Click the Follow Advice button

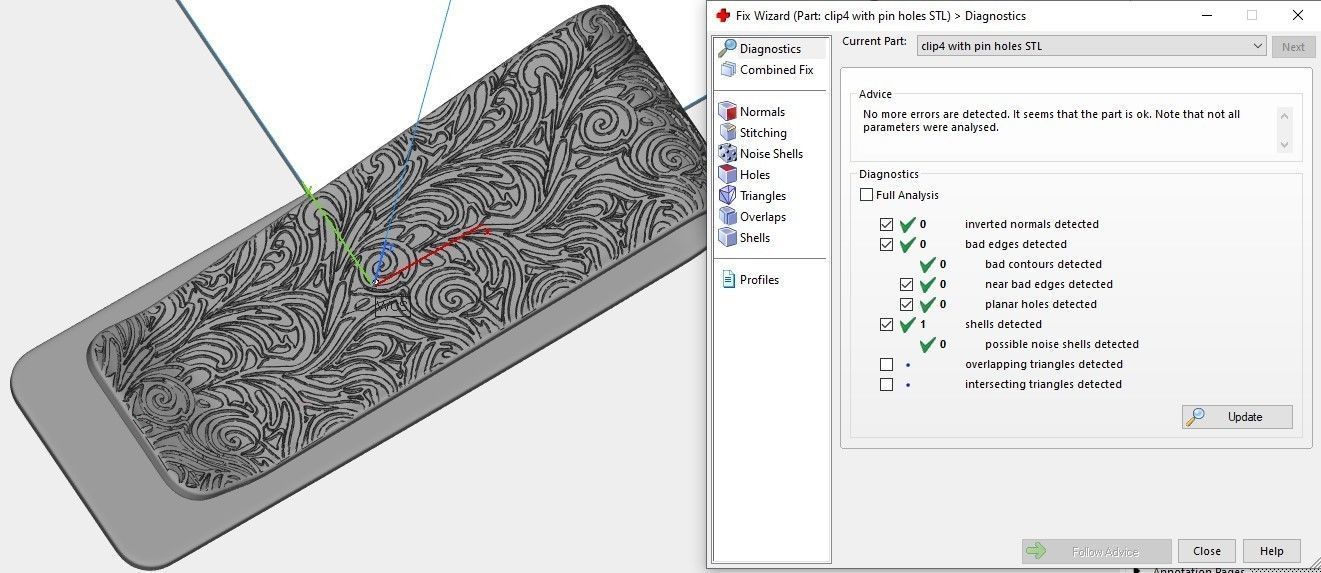click(x=1096, y=551)
